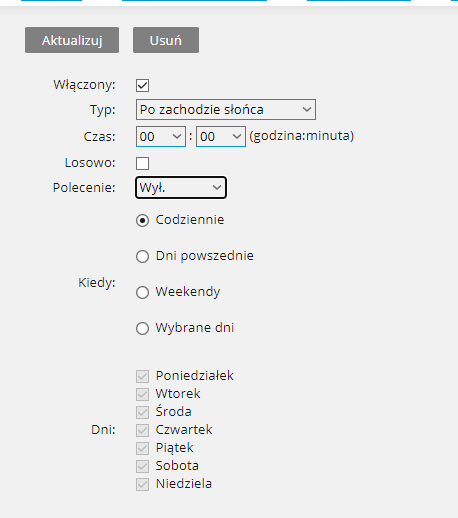This screenshot has height=518, width=458.
Task: Toggle the Czwartek checkbox
Action: pos(142,430)
